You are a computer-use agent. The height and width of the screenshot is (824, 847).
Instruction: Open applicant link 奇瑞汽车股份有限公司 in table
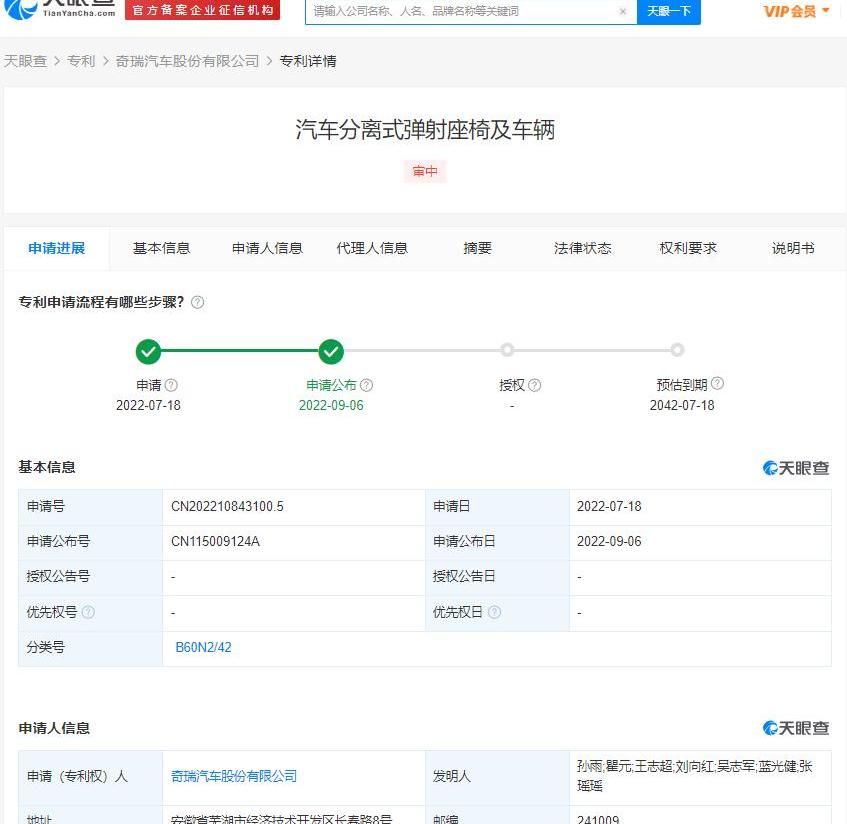click(x=234, y=776)
